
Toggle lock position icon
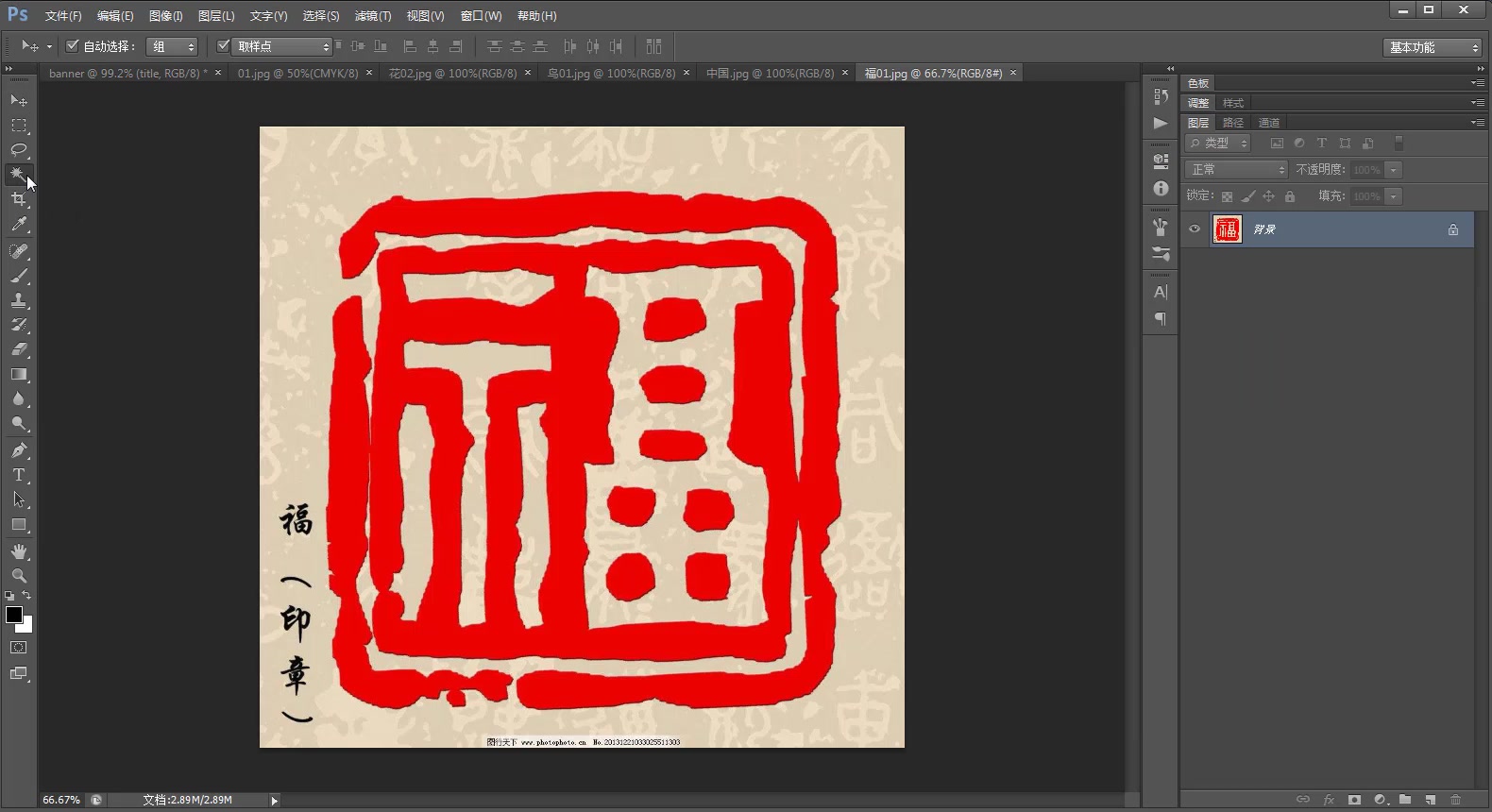1268,196
